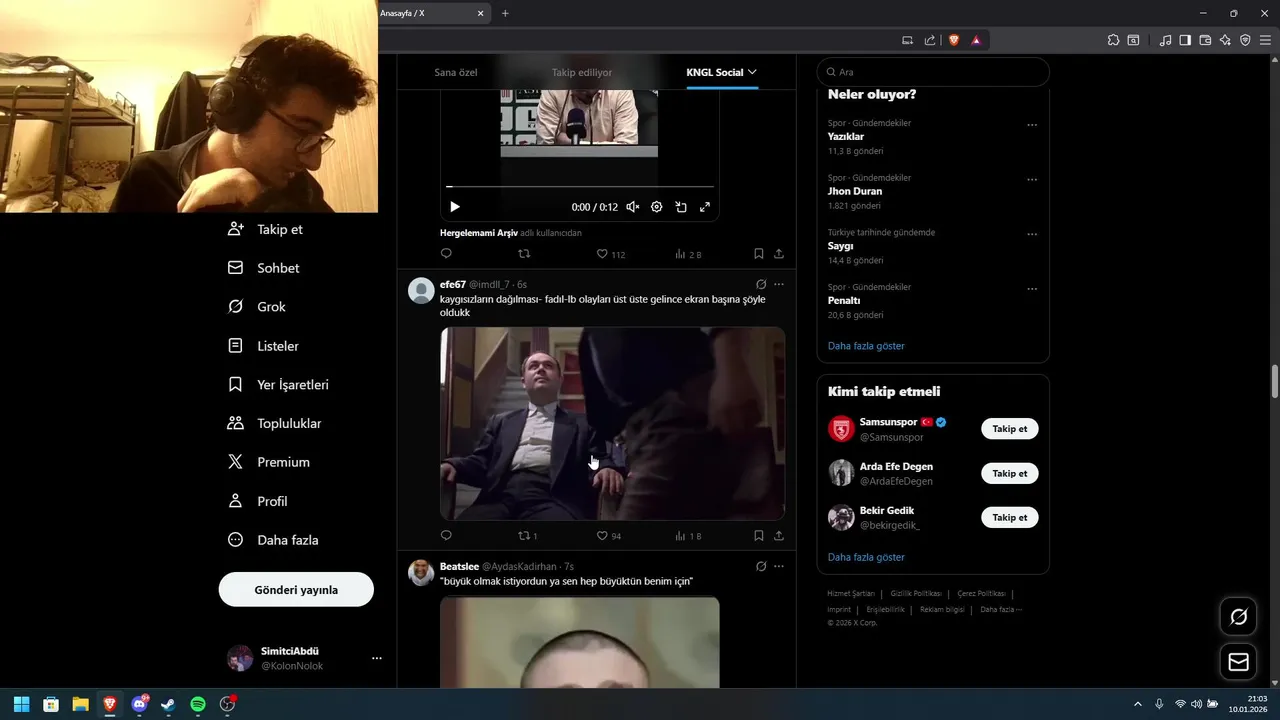Open the floating messages envelope button

coord(1238,662)
